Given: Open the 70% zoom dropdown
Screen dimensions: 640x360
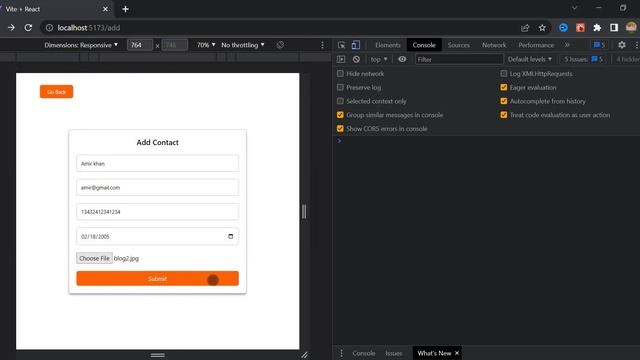Looking at the screenshot, I should [206, 45].
